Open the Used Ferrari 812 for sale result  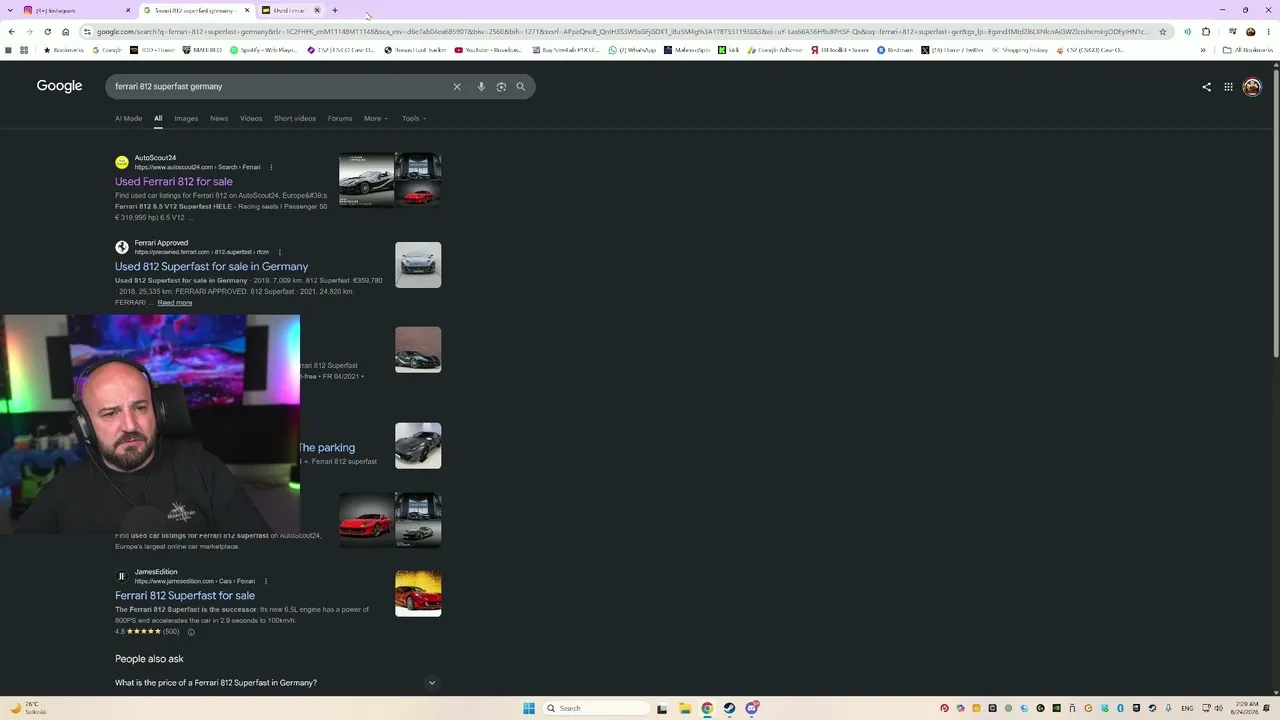[x=174, y=182]
